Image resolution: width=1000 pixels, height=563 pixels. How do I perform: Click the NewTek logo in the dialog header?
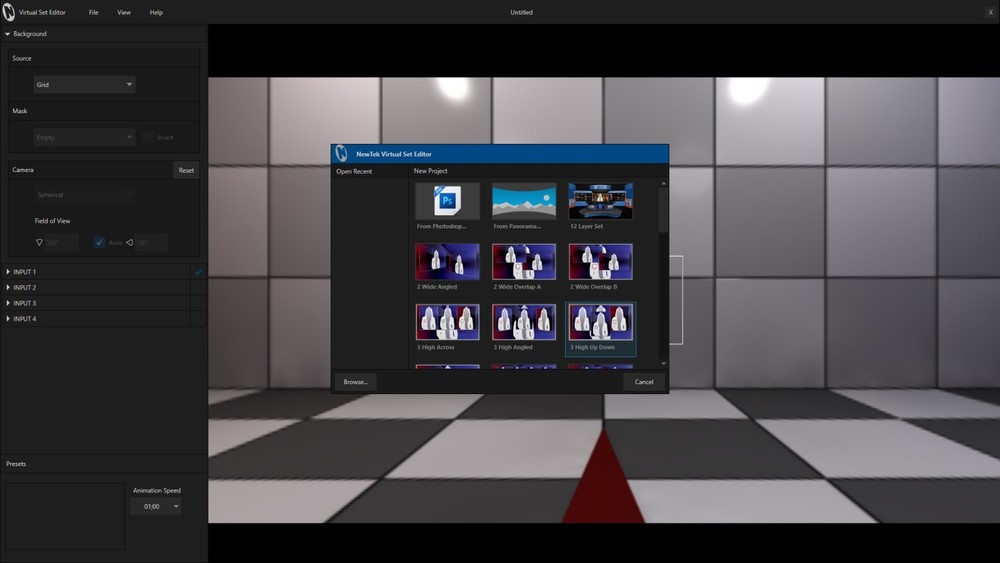coord(342,154)
